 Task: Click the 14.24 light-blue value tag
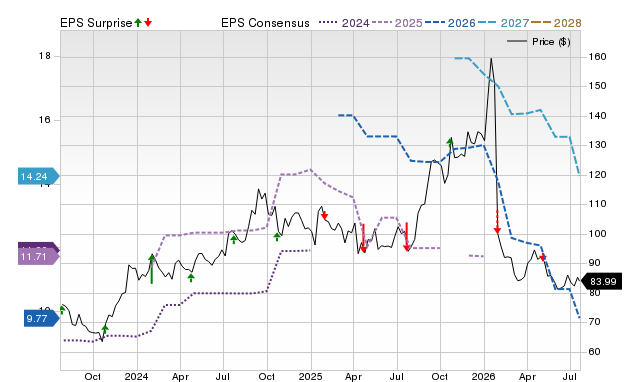(x=38, y=176)
